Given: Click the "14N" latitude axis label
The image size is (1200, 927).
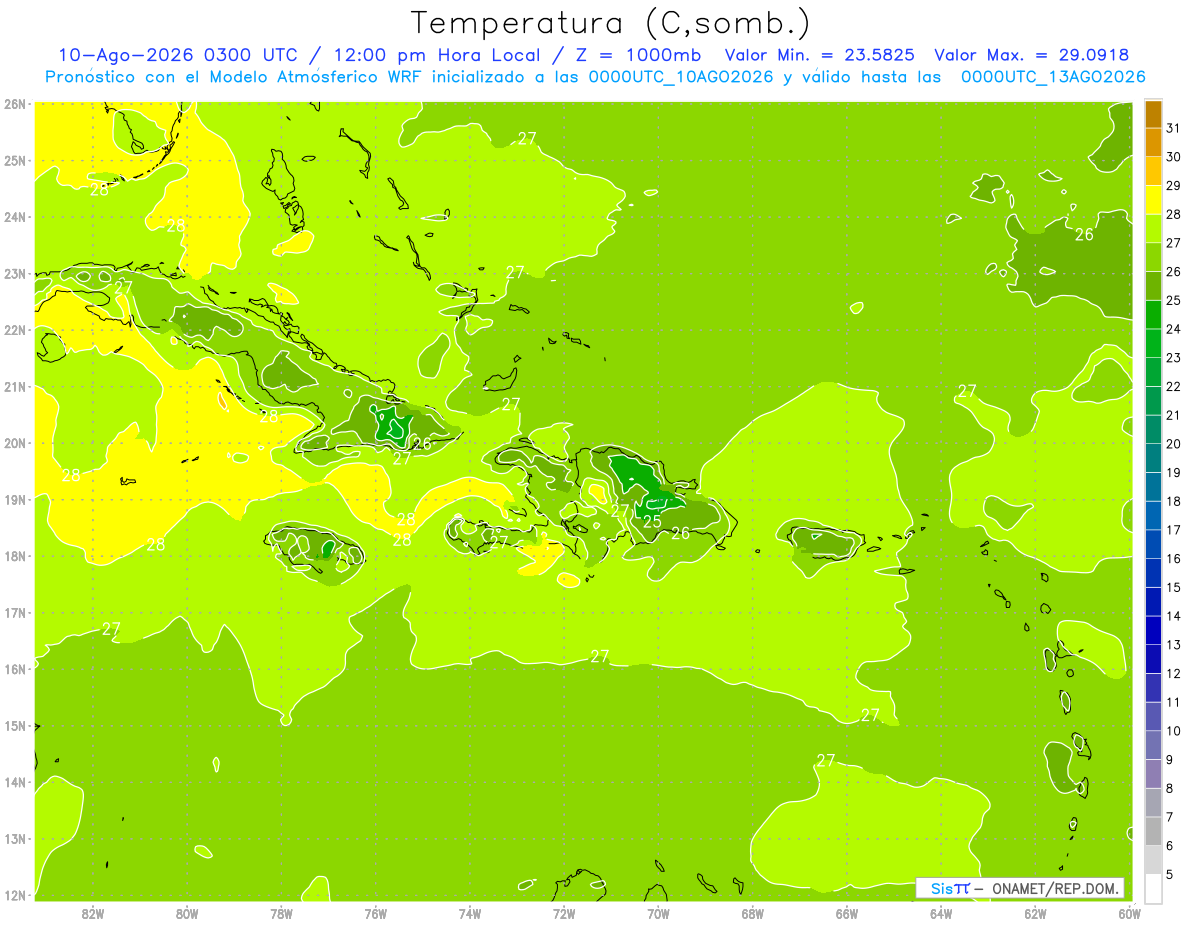Looking at the screenshot, I should (15, 782).
